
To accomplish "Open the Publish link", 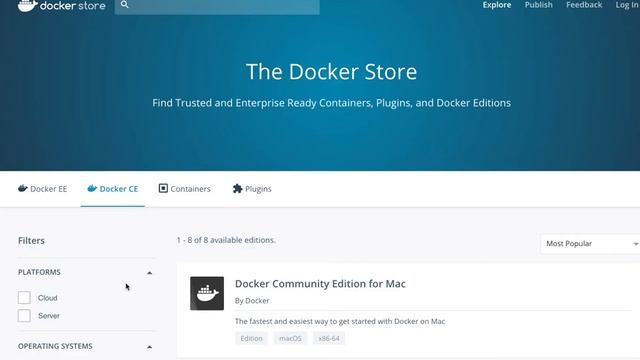I will click(538, 5).
